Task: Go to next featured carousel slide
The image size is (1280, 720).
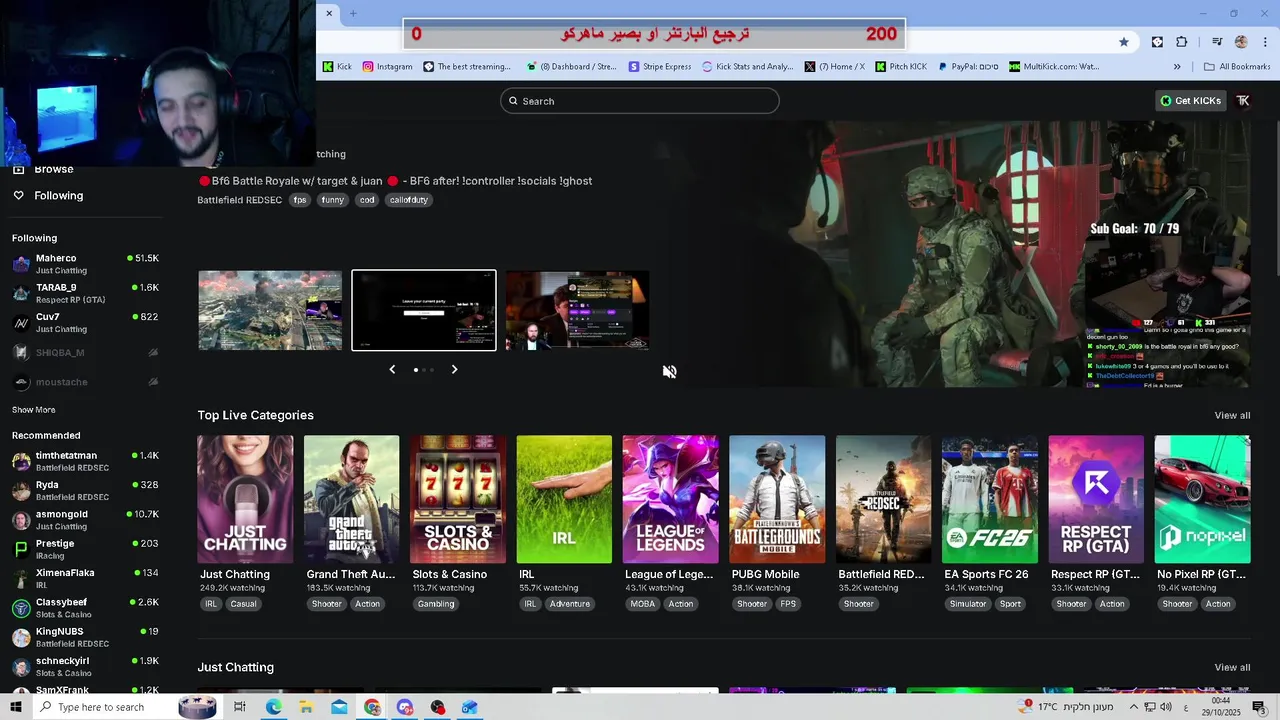Action: pos(454,370)
